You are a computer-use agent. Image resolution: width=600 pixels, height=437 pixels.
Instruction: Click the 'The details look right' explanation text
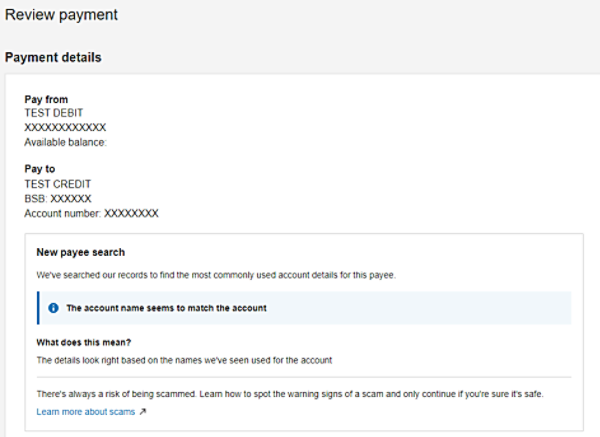(184, 358)
